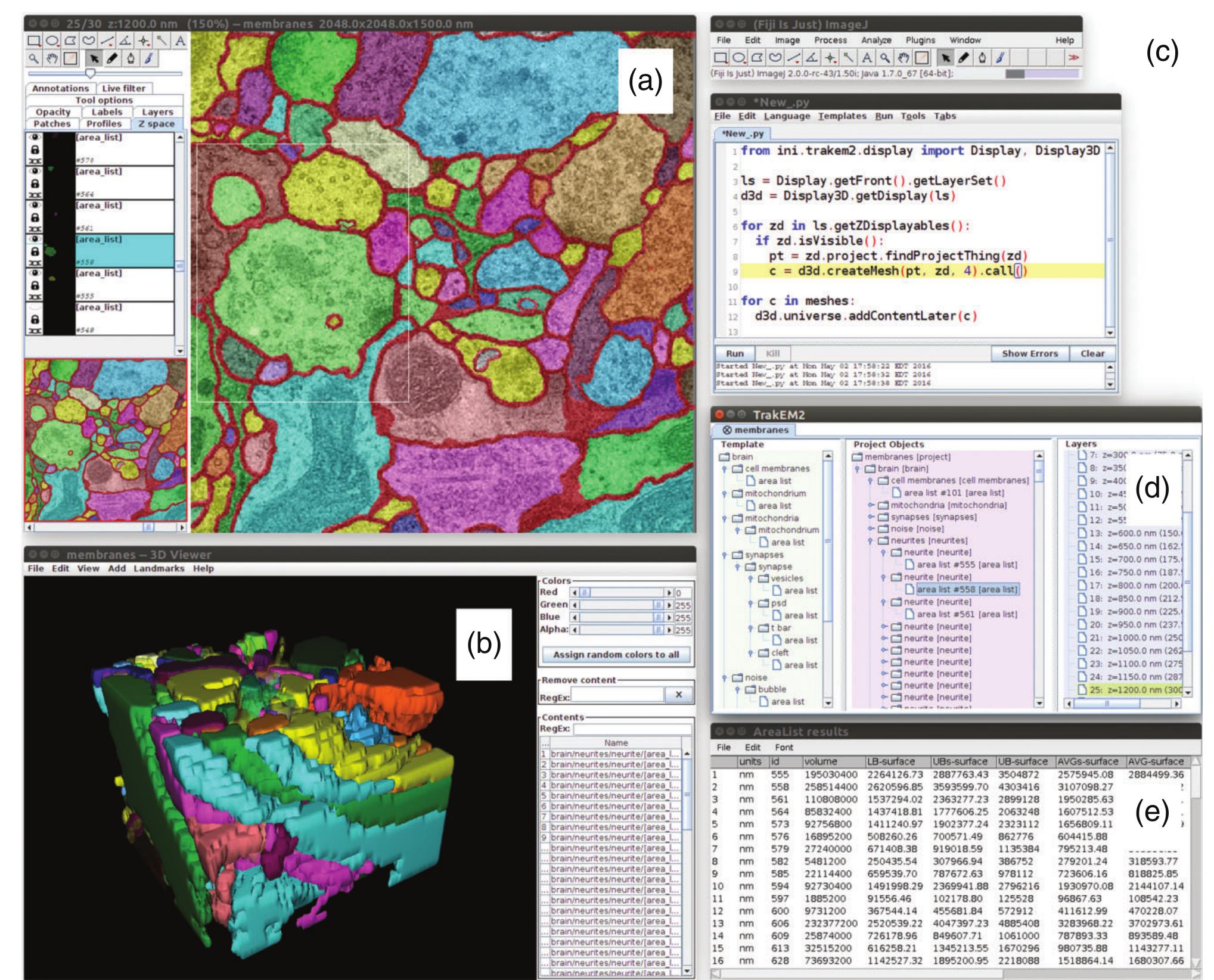Viewport: 1214px width, 980px height.
Task: Collapse cell membranes folder in Template tree
Action: [725, 469]
